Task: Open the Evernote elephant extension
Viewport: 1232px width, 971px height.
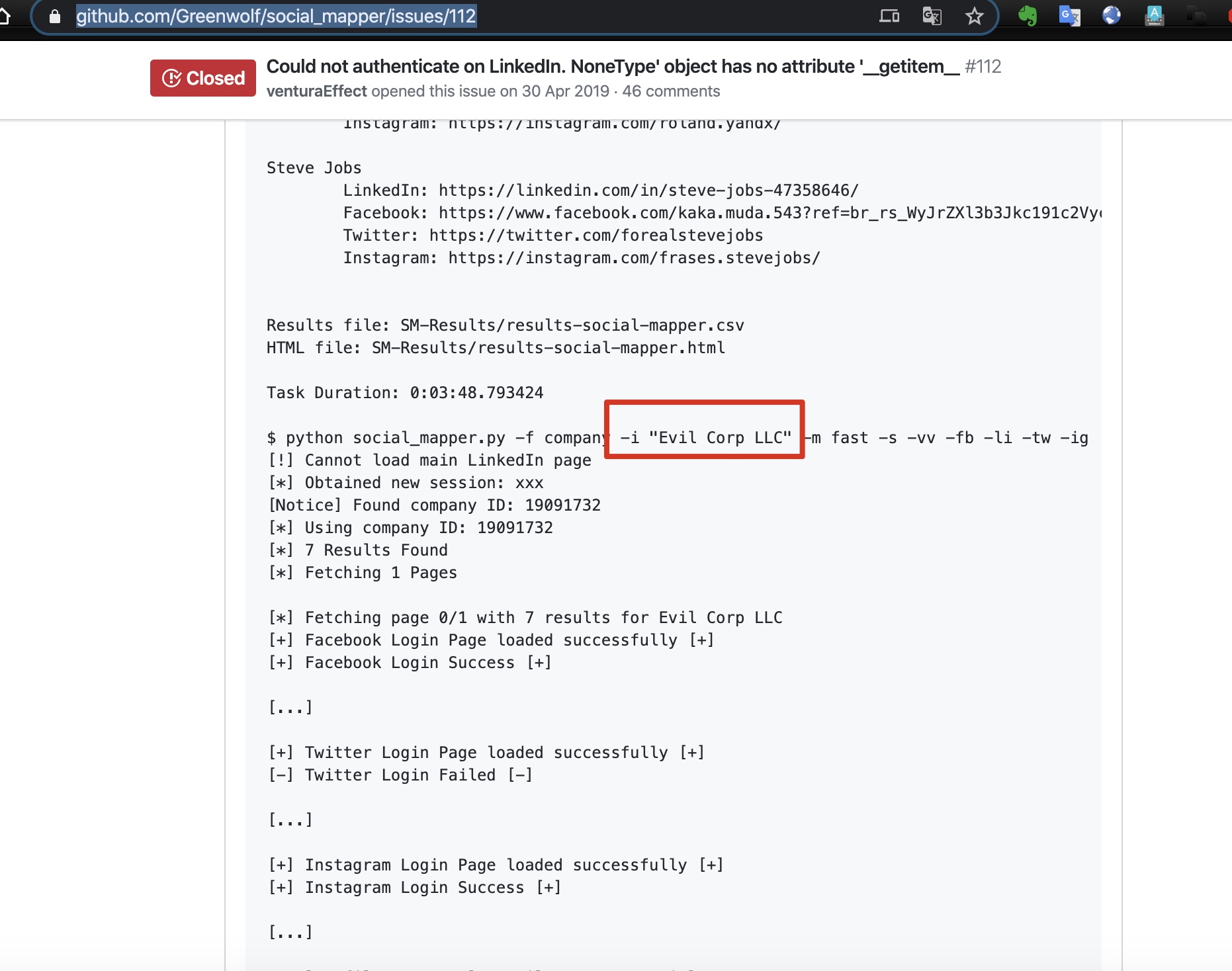Action: tap(1027, 15)
